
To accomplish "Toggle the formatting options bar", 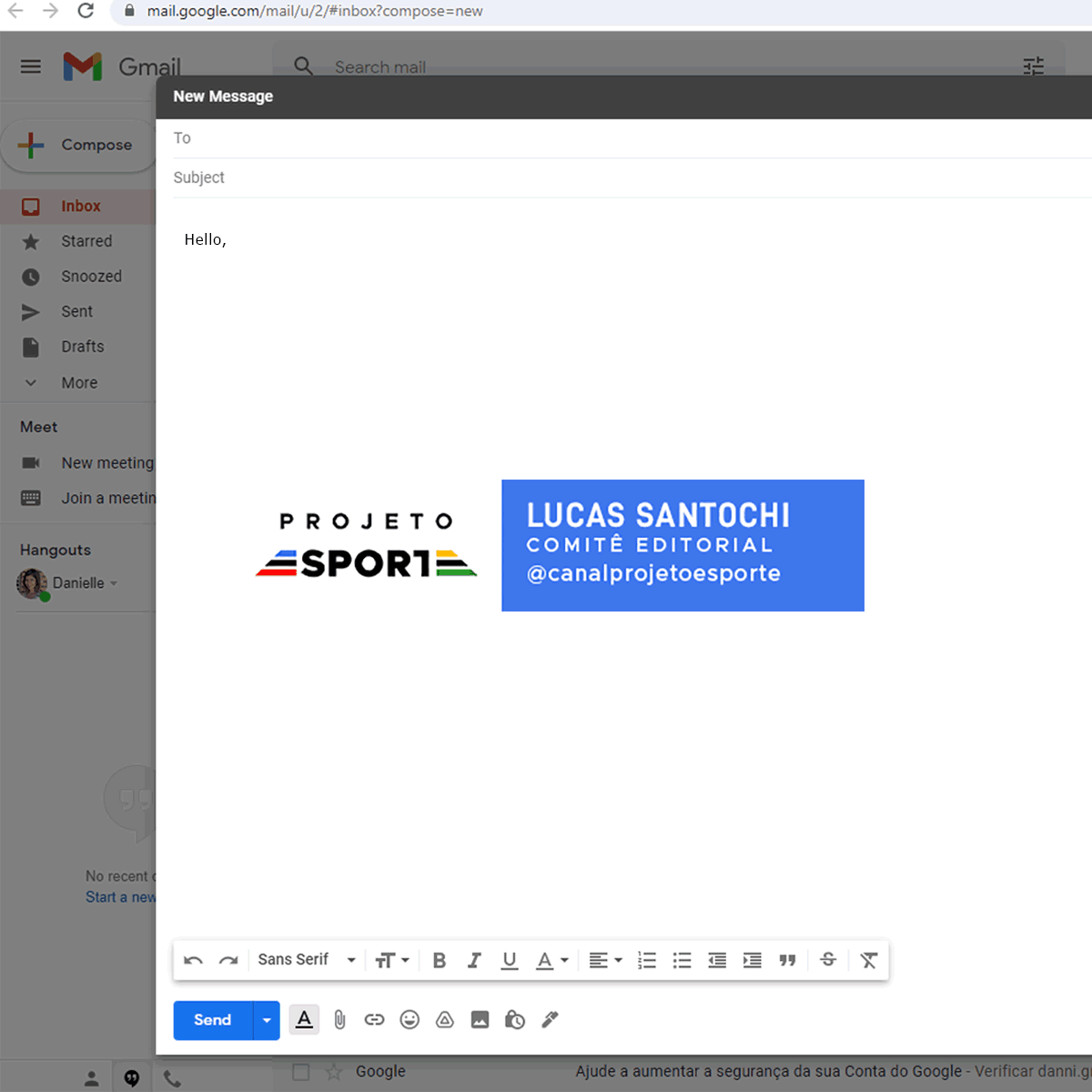I will (x=305, y=1019).
